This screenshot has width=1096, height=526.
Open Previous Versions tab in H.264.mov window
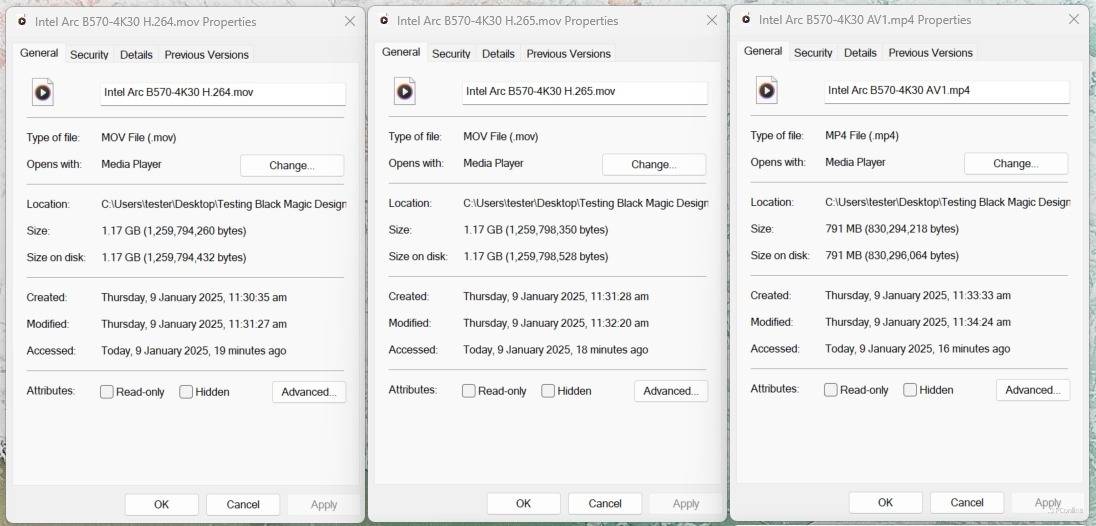207,54
